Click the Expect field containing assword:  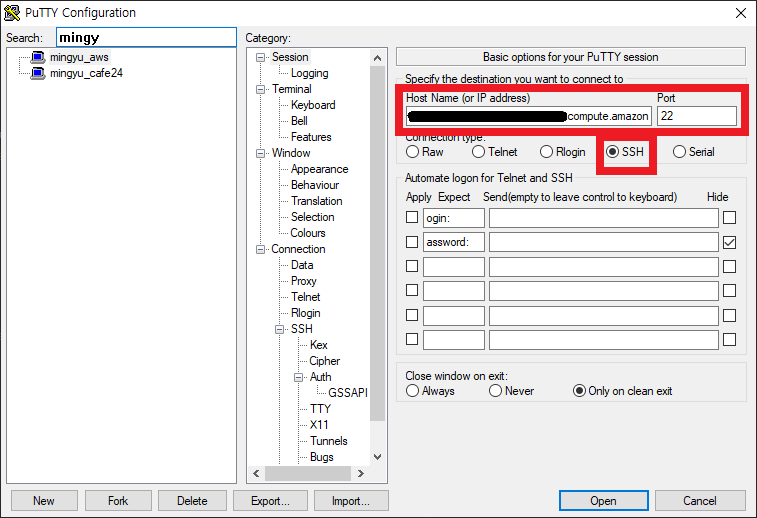[454, 242]
